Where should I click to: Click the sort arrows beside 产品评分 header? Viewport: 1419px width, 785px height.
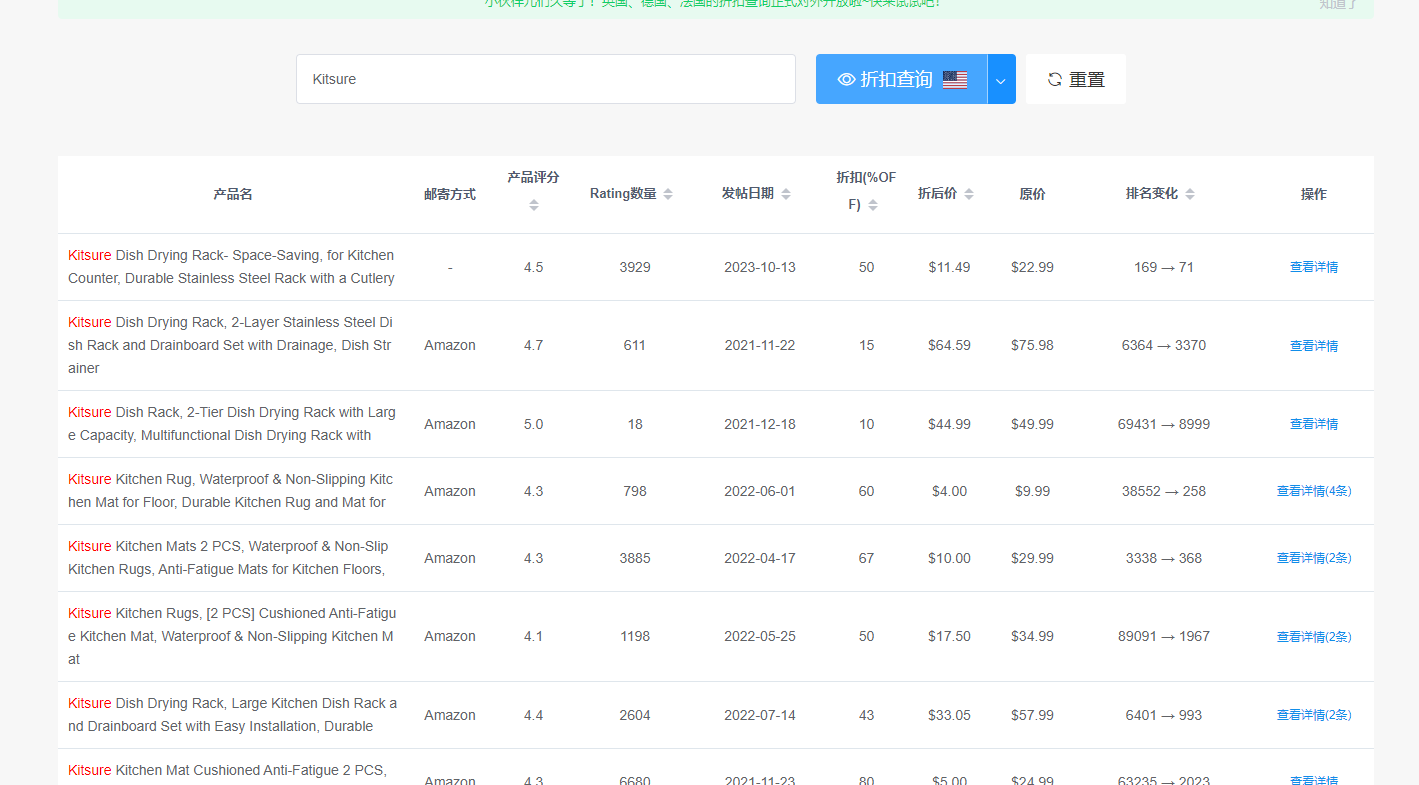click(x=533, y=204)
